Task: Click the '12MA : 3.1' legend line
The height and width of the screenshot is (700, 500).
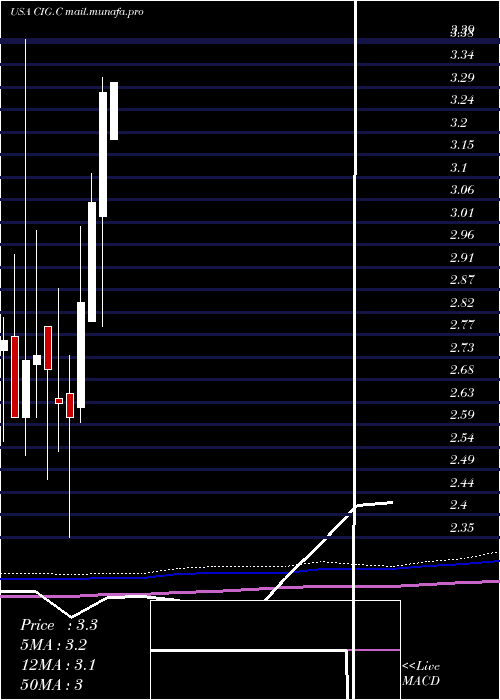Action: click(58, 665)
